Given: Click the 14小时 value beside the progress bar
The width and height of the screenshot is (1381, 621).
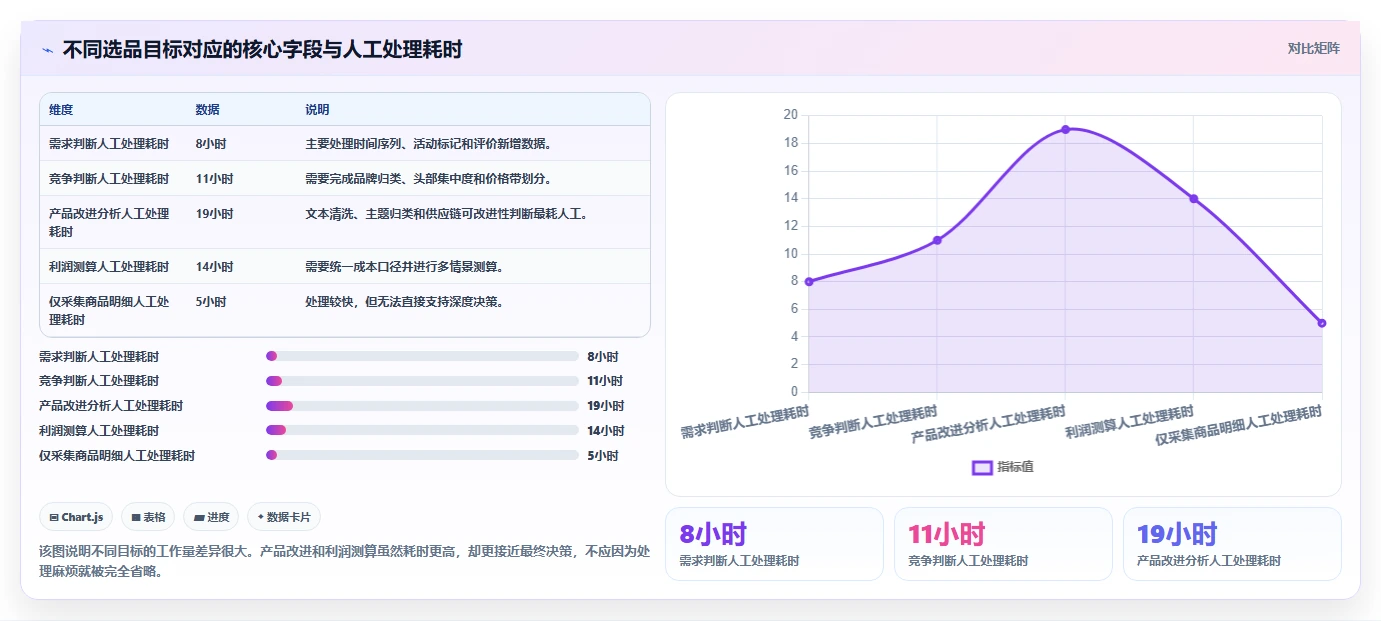Looking at the screenshot, I should pyautogui.click(x=605, y=431).
